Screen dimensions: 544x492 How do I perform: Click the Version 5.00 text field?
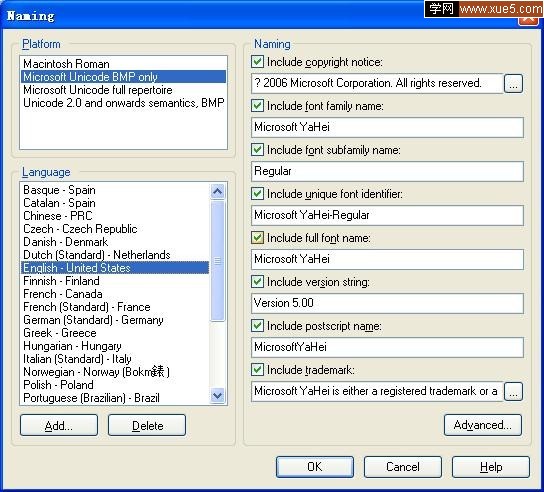(387, 303)
